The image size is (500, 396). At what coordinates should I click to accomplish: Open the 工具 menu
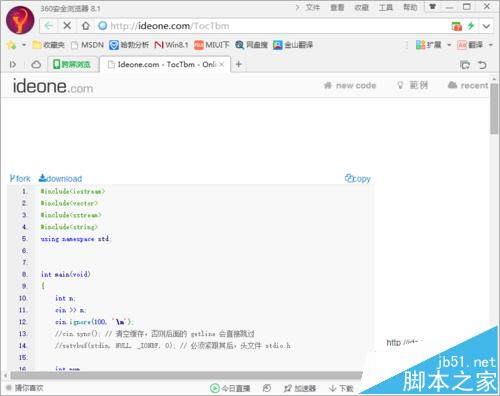coord(386,7)
